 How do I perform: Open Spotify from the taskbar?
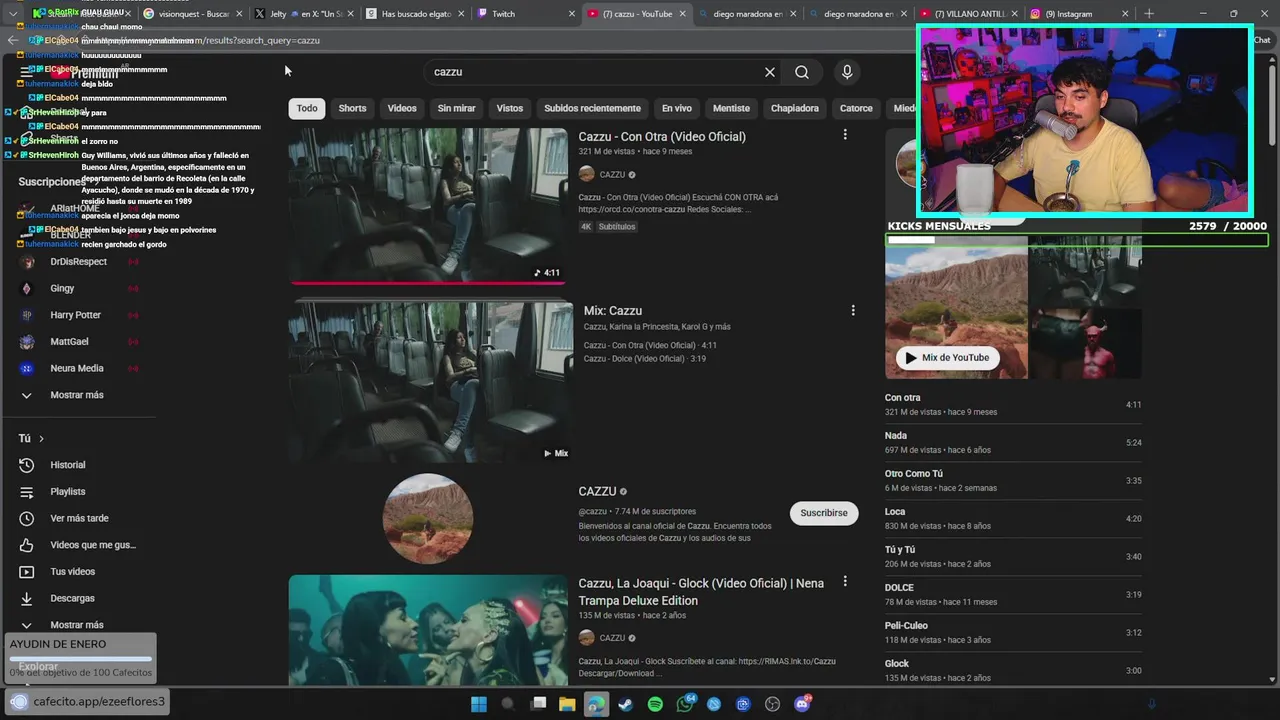pos(655,704)
